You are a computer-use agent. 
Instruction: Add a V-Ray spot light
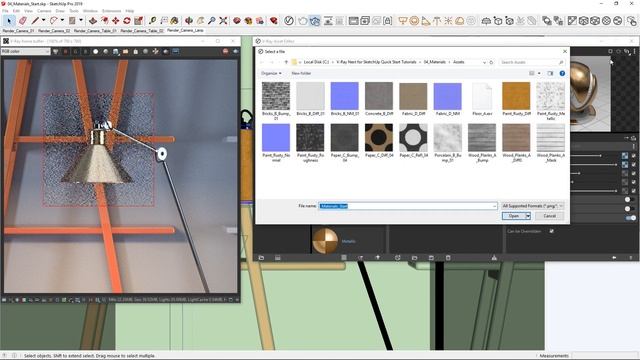[426, 20]
